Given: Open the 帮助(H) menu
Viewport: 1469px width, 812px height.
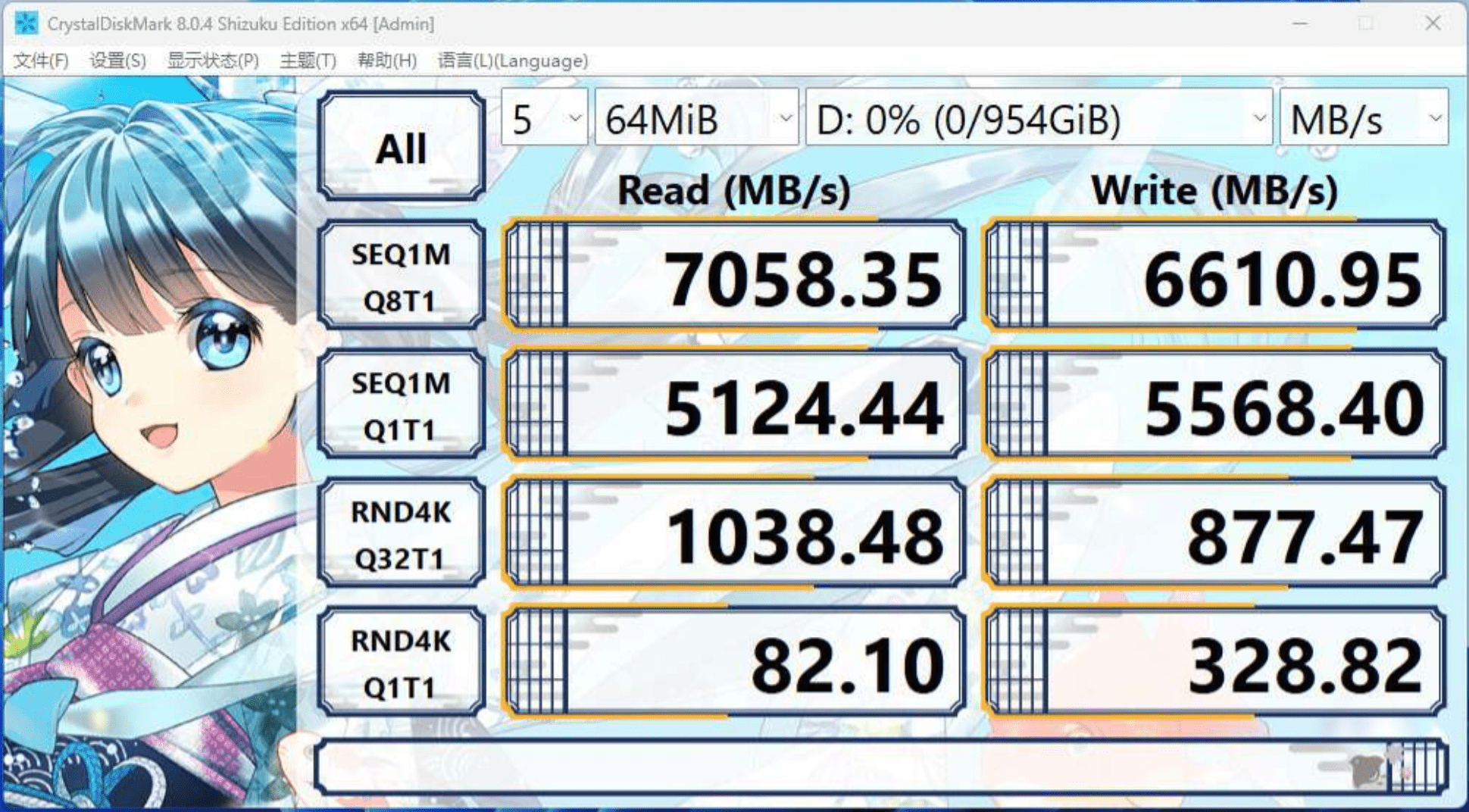Looking at the screenshot, I should pyautogui.click(x=386, y=61).
